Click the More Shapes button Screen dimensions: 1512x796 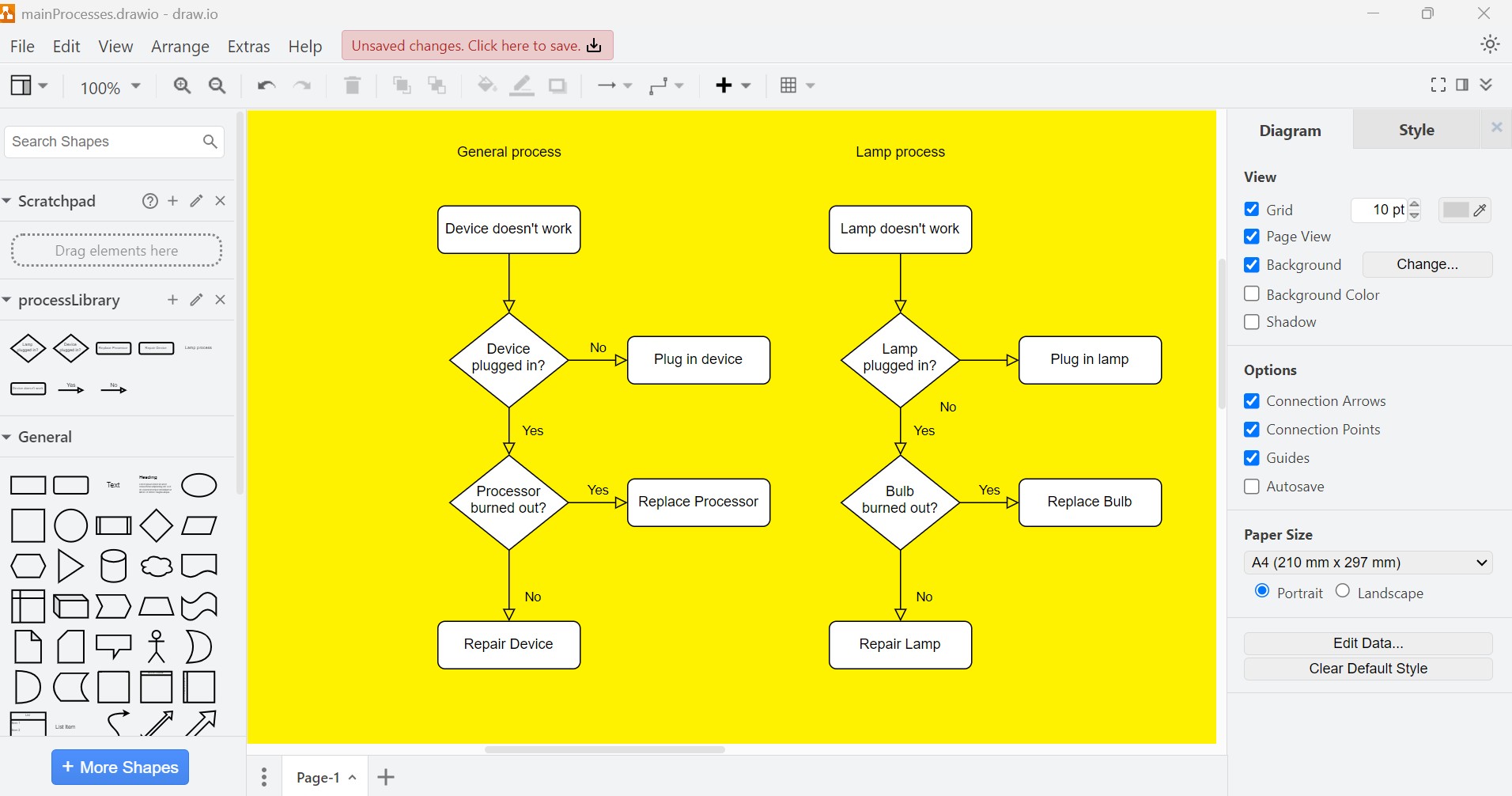119,767
